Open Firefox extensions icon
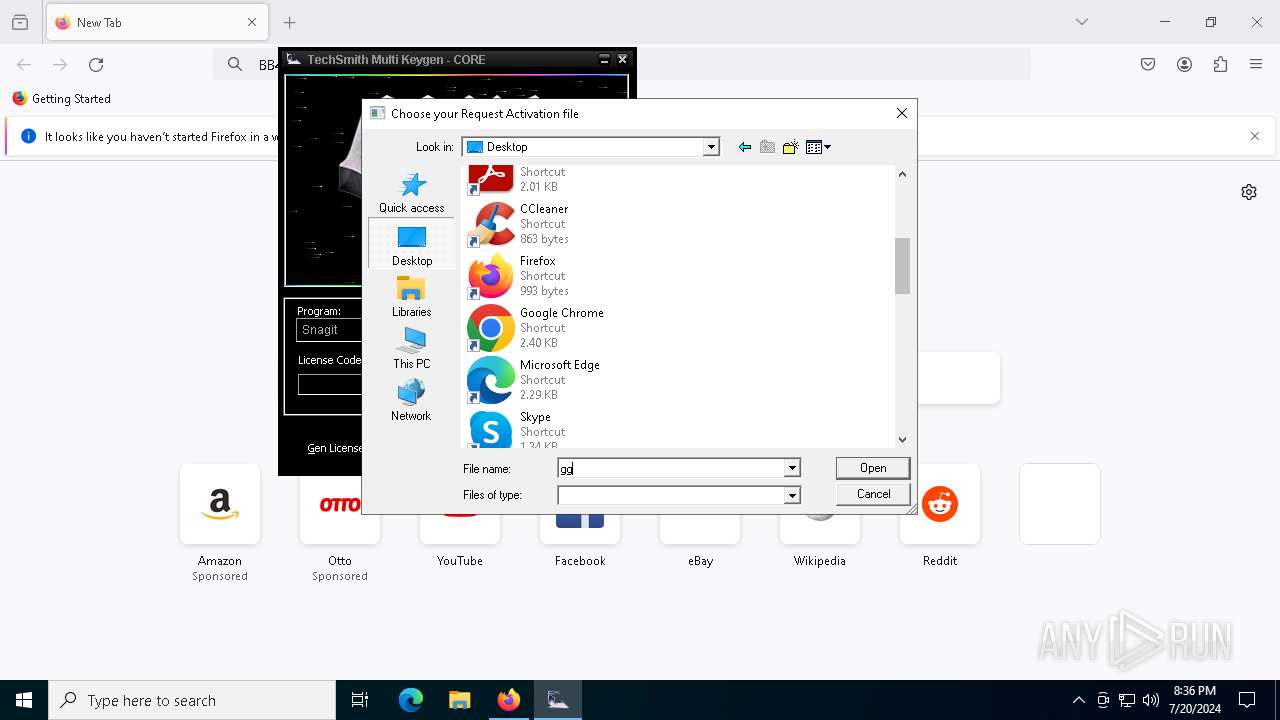 [x=1220, y=65]
